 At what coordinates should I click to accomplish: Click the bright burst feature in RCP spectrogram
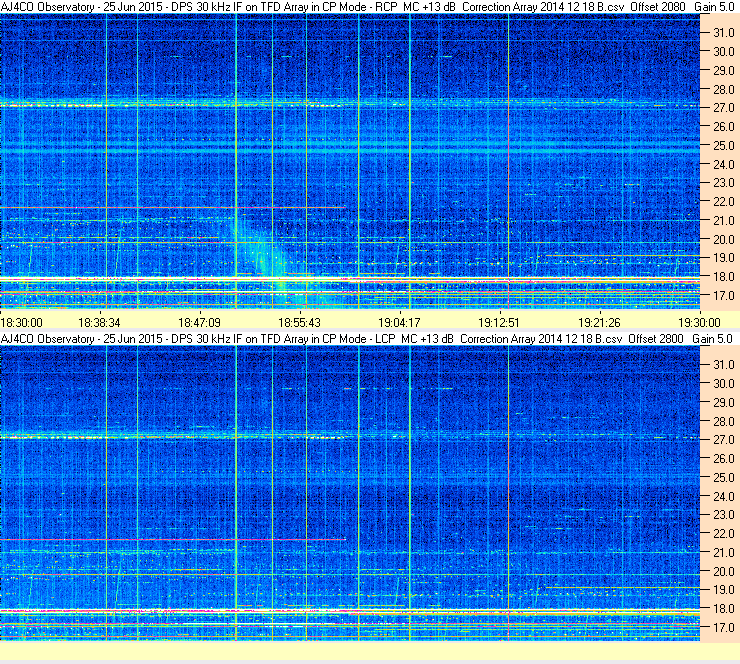pyautogui.click(x=267, y=260)
